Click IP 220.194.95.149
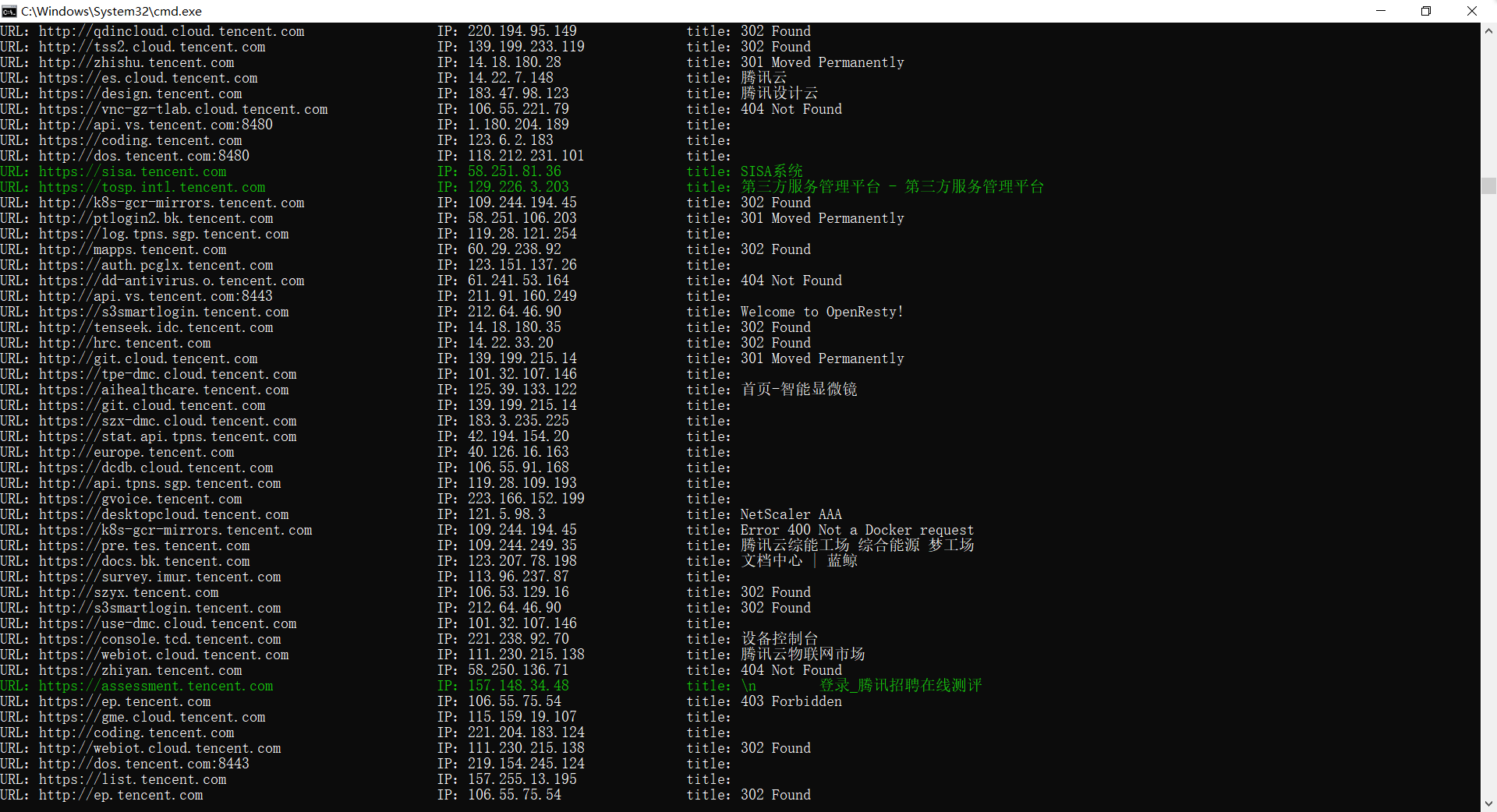 coord(522,31)
